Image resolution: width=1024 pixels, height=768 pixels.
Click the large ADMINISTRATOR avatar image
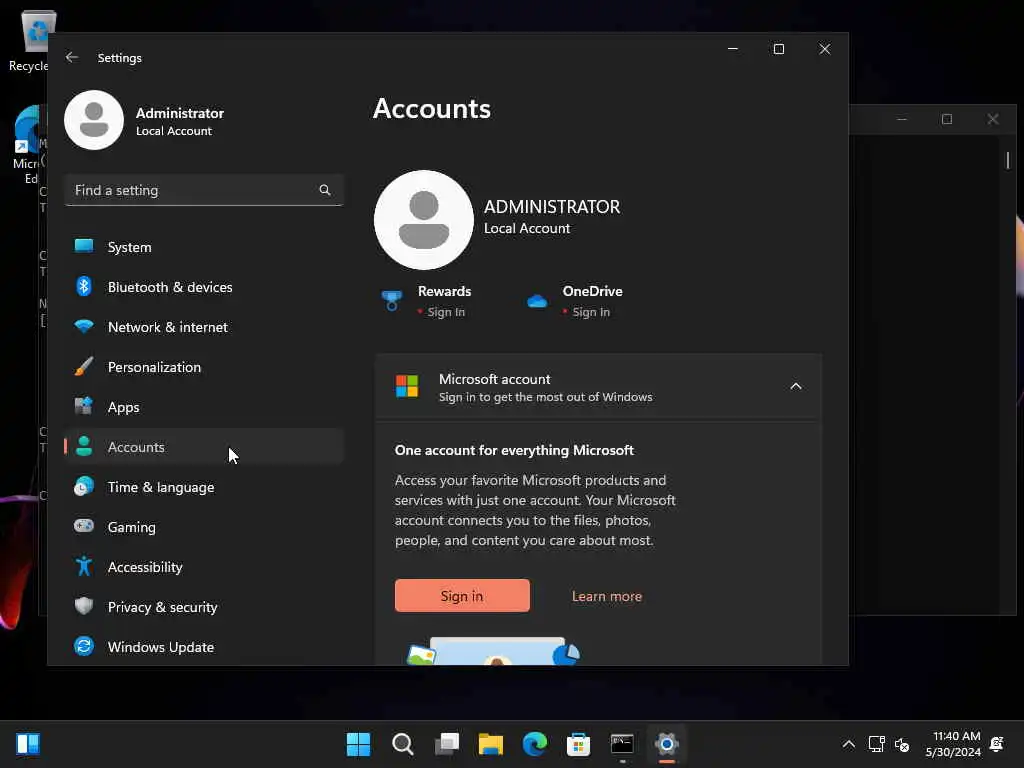tap(424, 220)
